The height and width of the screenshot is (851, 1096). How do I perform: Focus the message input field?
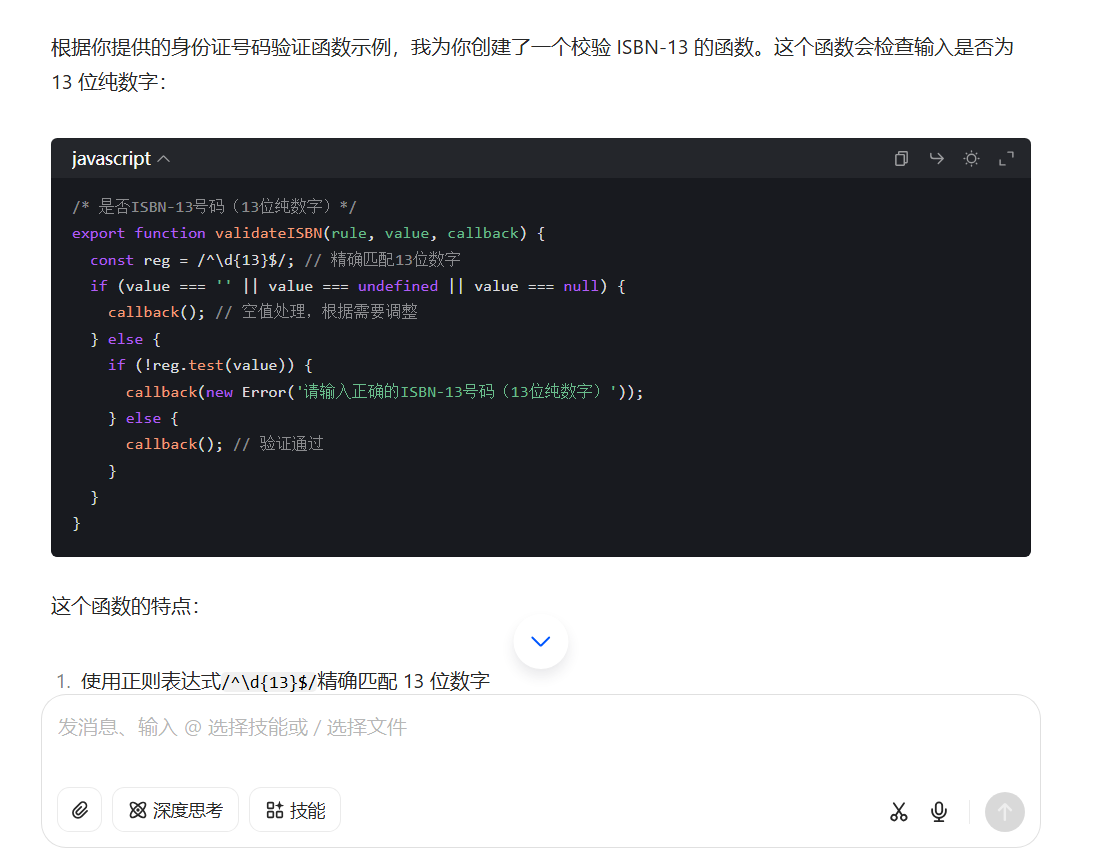pos(540,728)
